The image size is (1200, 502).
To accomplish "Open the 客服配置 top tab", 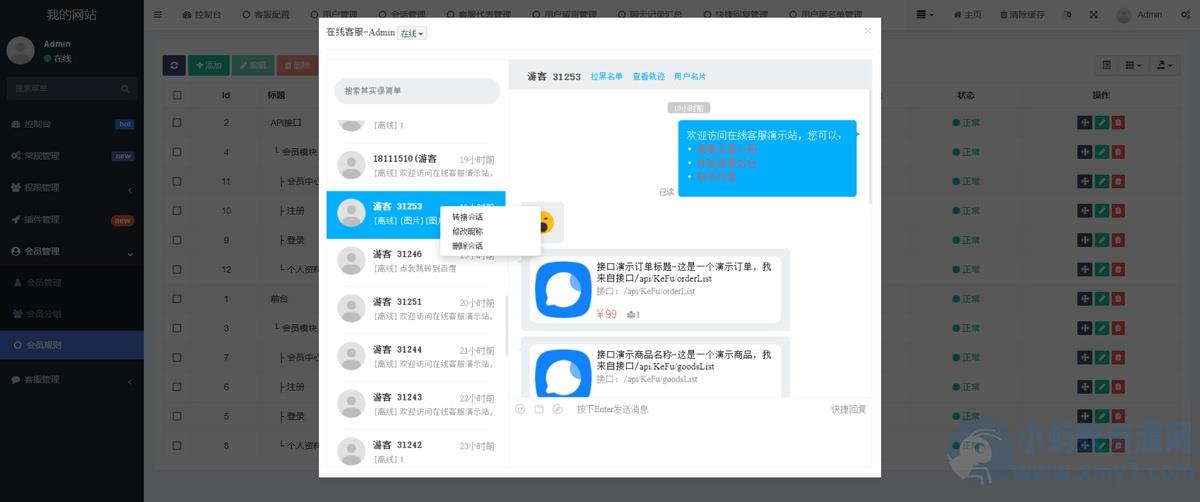I will 264,15.
